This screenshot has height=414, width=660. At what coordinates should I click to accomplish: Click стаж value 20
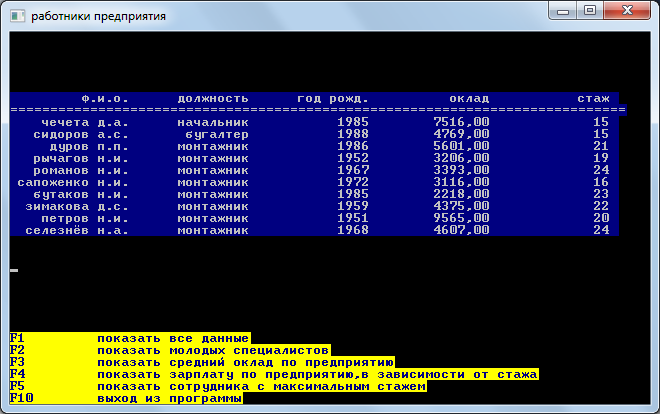click(x=601, y=218)
